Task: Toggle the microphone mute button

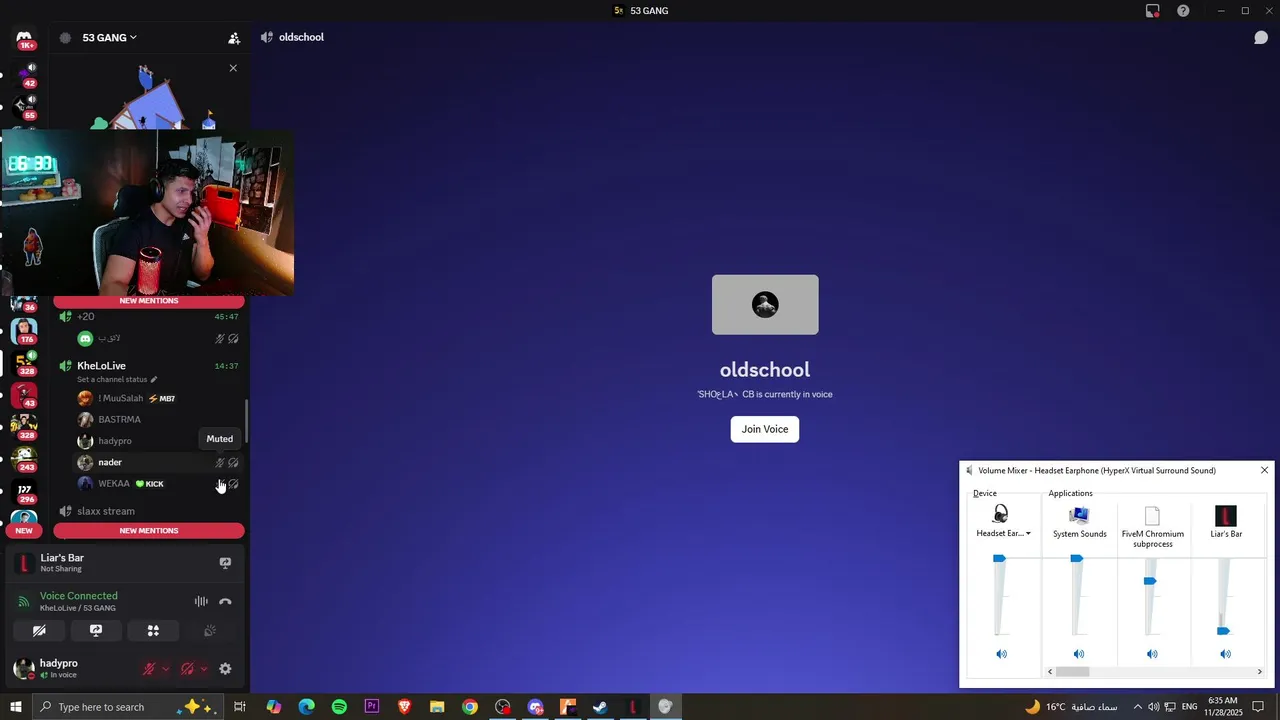Action: [149, 669]
